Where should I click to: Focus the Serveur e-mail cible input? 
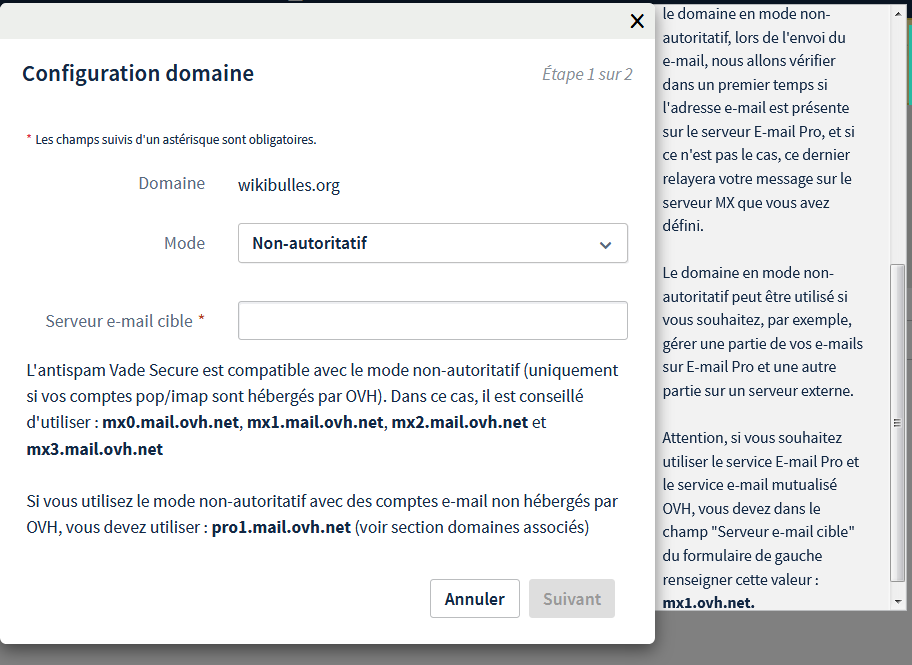coord(432,321)
